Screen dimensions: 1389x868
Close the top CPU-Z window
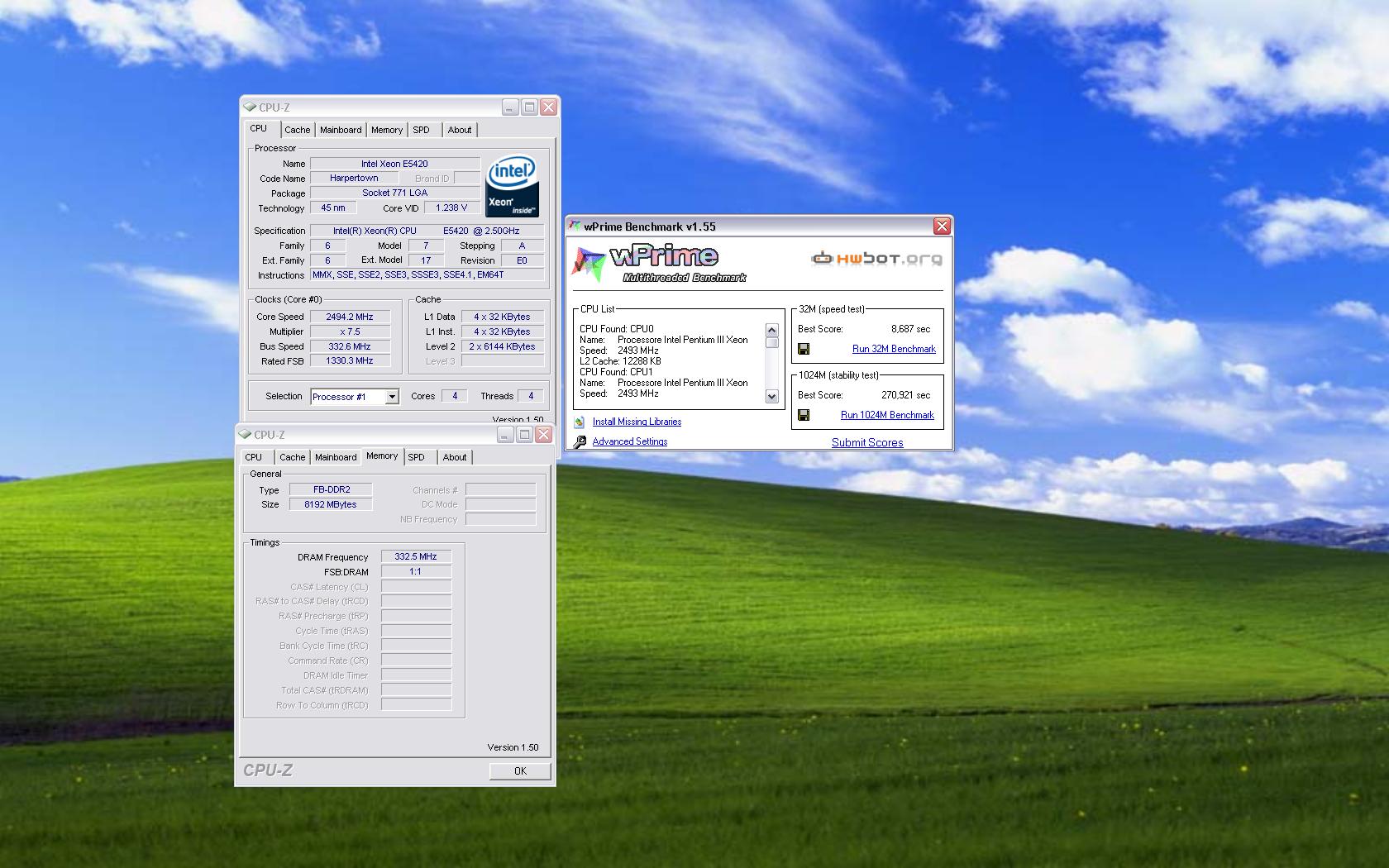click(548, 107)
